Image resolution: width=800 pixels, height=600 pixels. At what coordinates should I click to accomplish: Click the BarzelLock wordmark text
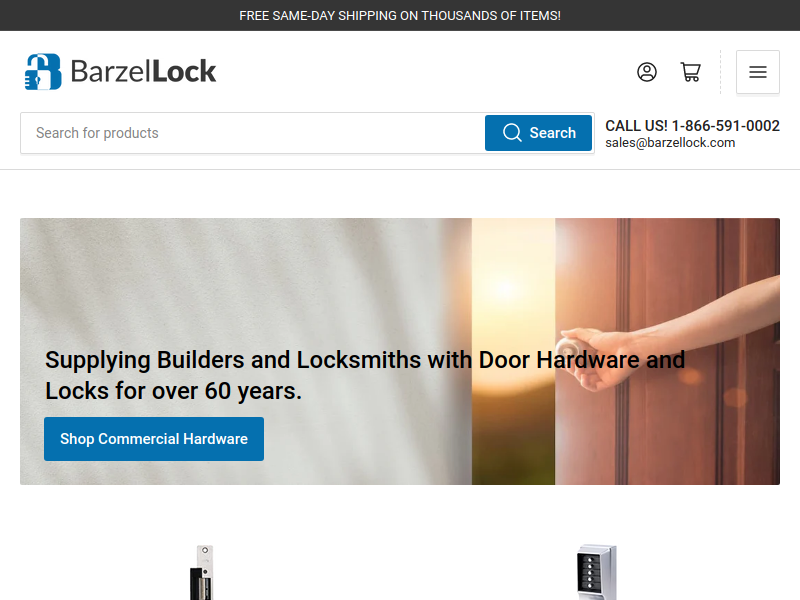pyautogui.click(x=143, y=71)
